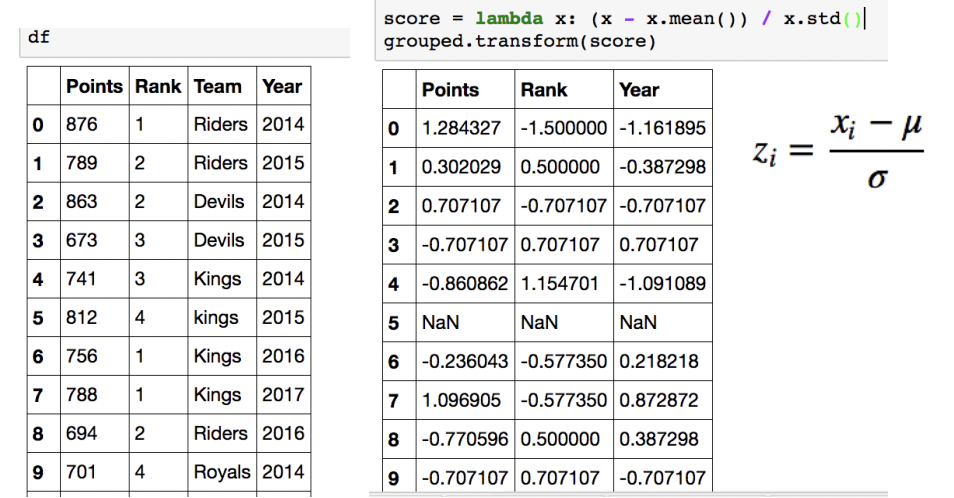
Task: Click the Year 2017 cell
Action: pyautogui.click(x=283, y=395)
